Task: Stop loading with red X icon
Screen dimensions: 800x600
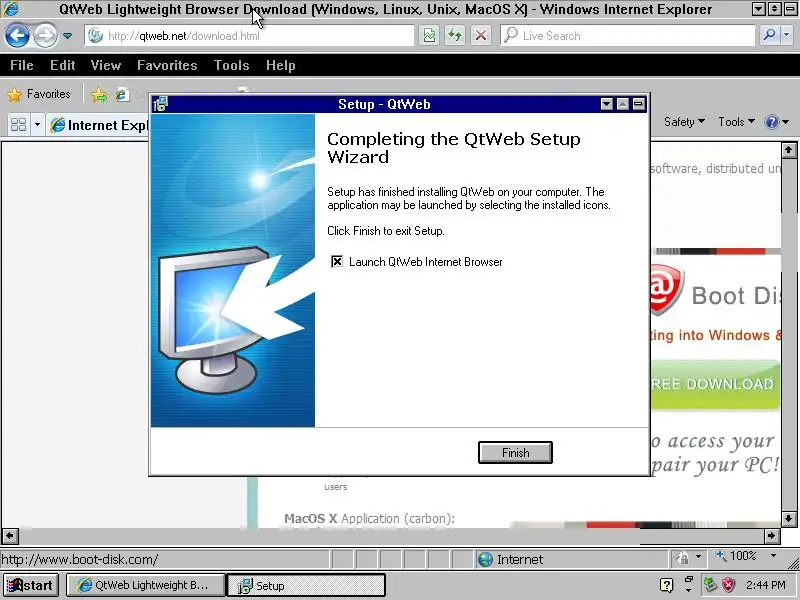Action: point(481,36)
